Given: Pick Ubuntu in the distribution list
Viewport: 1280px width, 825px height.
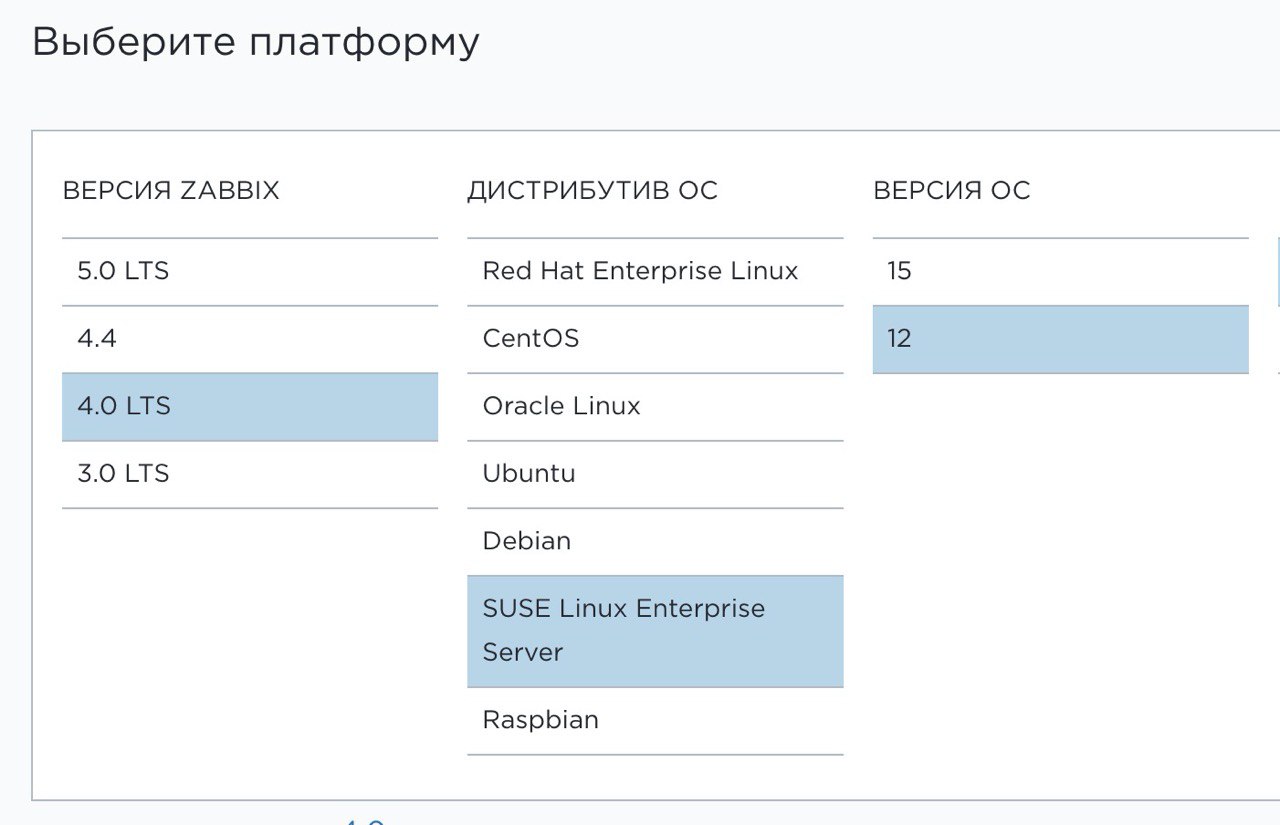Looking at the screenshot, I should pos(655,474).
